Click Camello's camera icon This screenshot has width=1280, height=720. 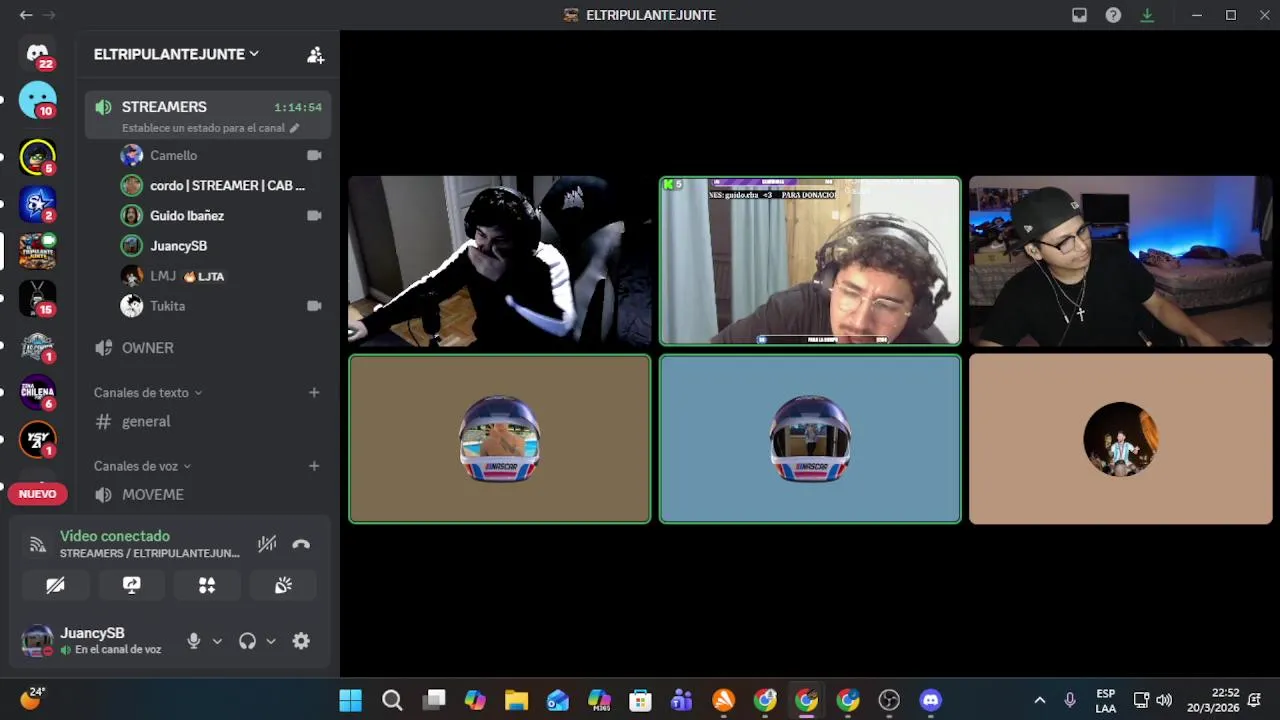coord(314,155)
